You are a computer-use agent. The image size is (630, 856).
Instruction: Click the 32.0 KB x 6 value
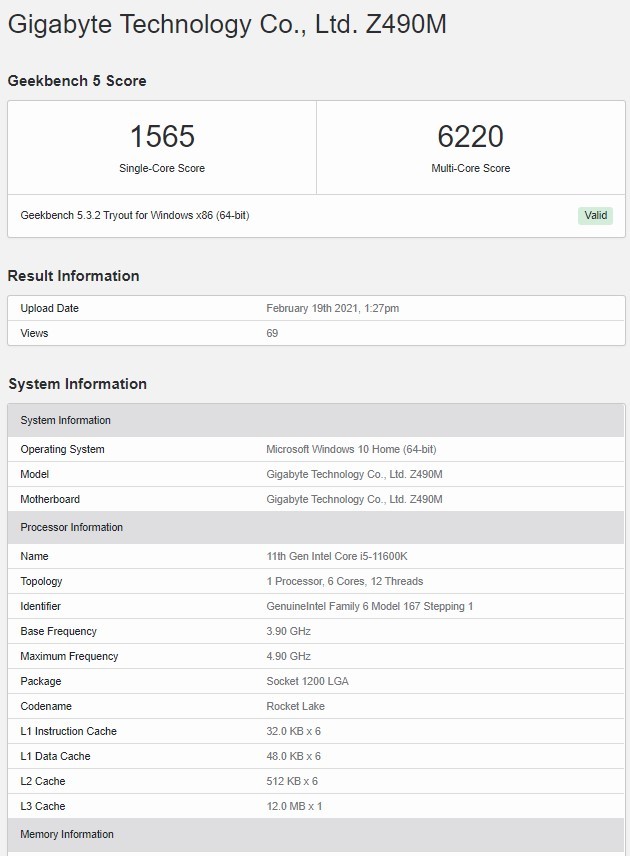(294, 731)
